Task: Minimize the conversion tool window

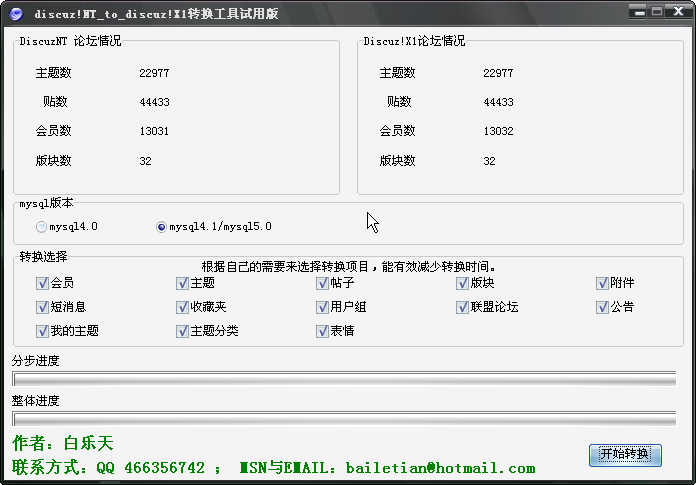Action: coord(639,12)
